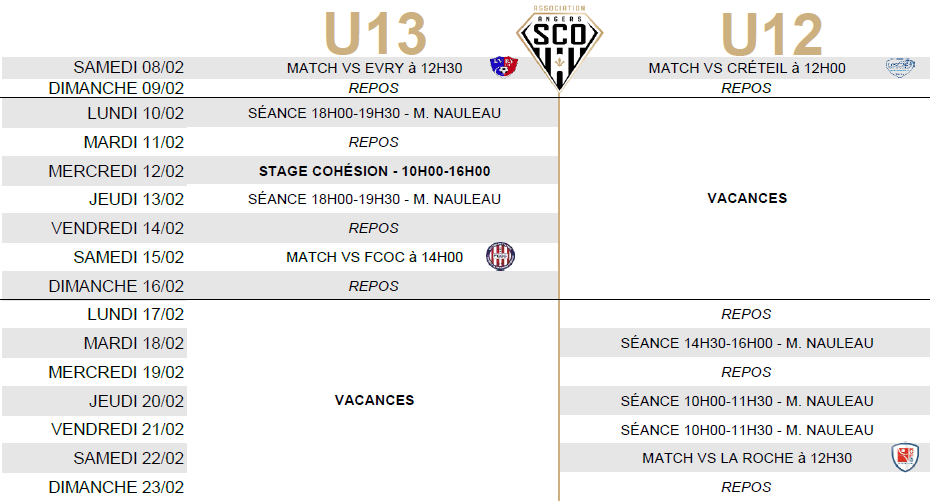
Task: Click the Angers SCO club crest
Action: pos(559,49)
